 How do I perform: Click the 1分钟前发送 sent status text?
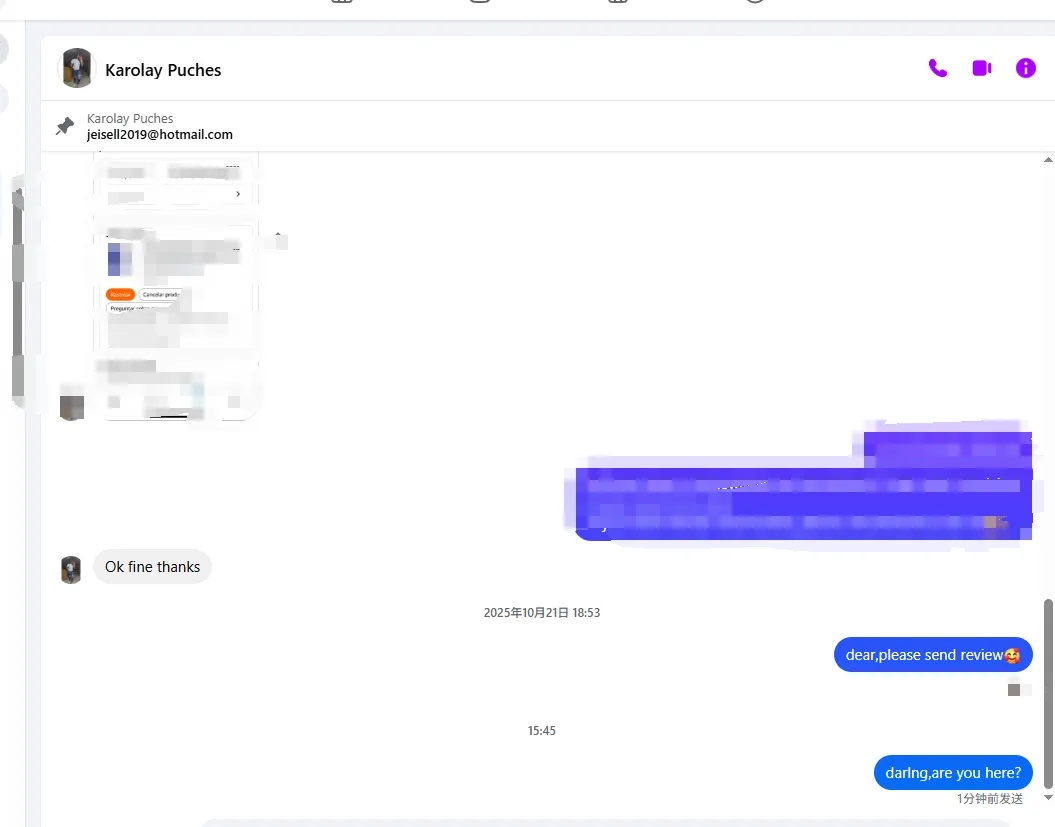990,799
